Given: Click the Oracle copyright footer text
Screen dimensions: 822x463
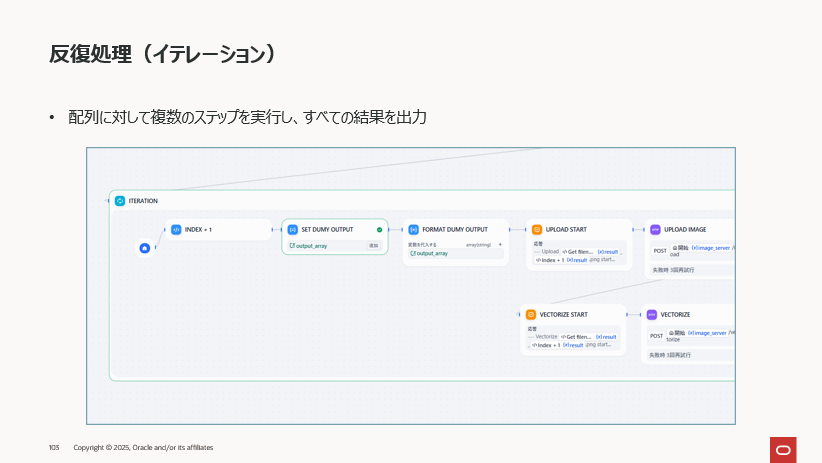Looking at the screenshot, I should (143, 447).
